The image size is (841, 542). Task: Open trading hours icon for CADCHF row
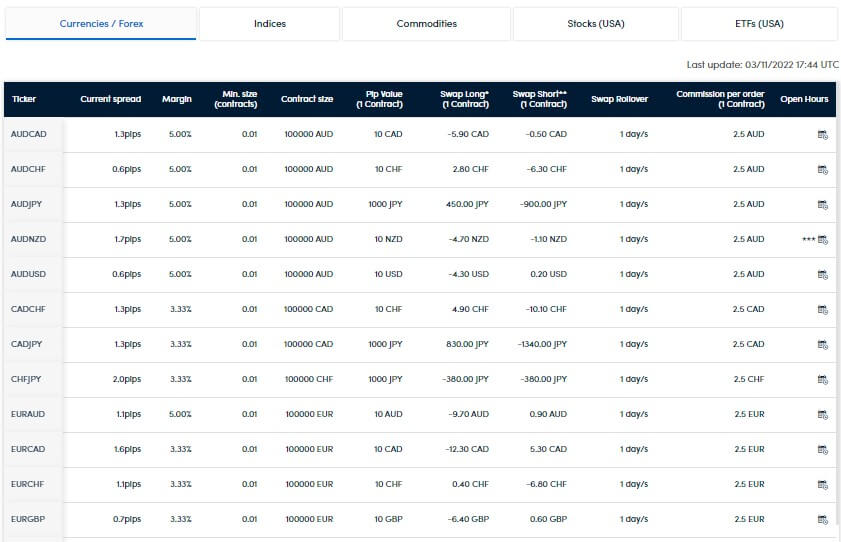[822, 309]
